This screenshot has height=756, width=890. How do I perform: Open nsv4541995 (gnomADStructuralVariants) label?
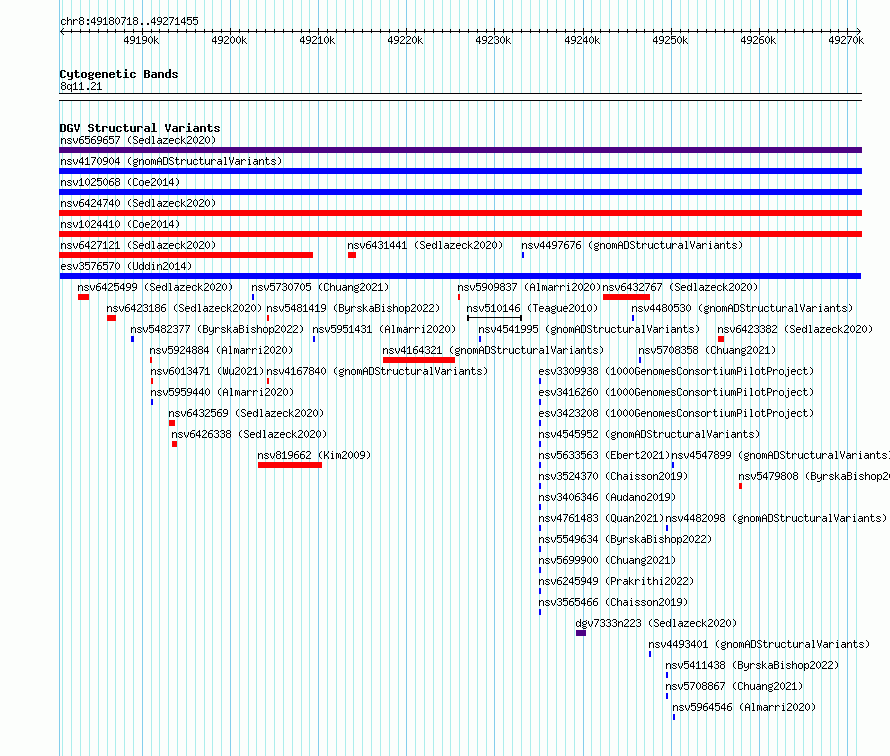[x=589, y=329]
